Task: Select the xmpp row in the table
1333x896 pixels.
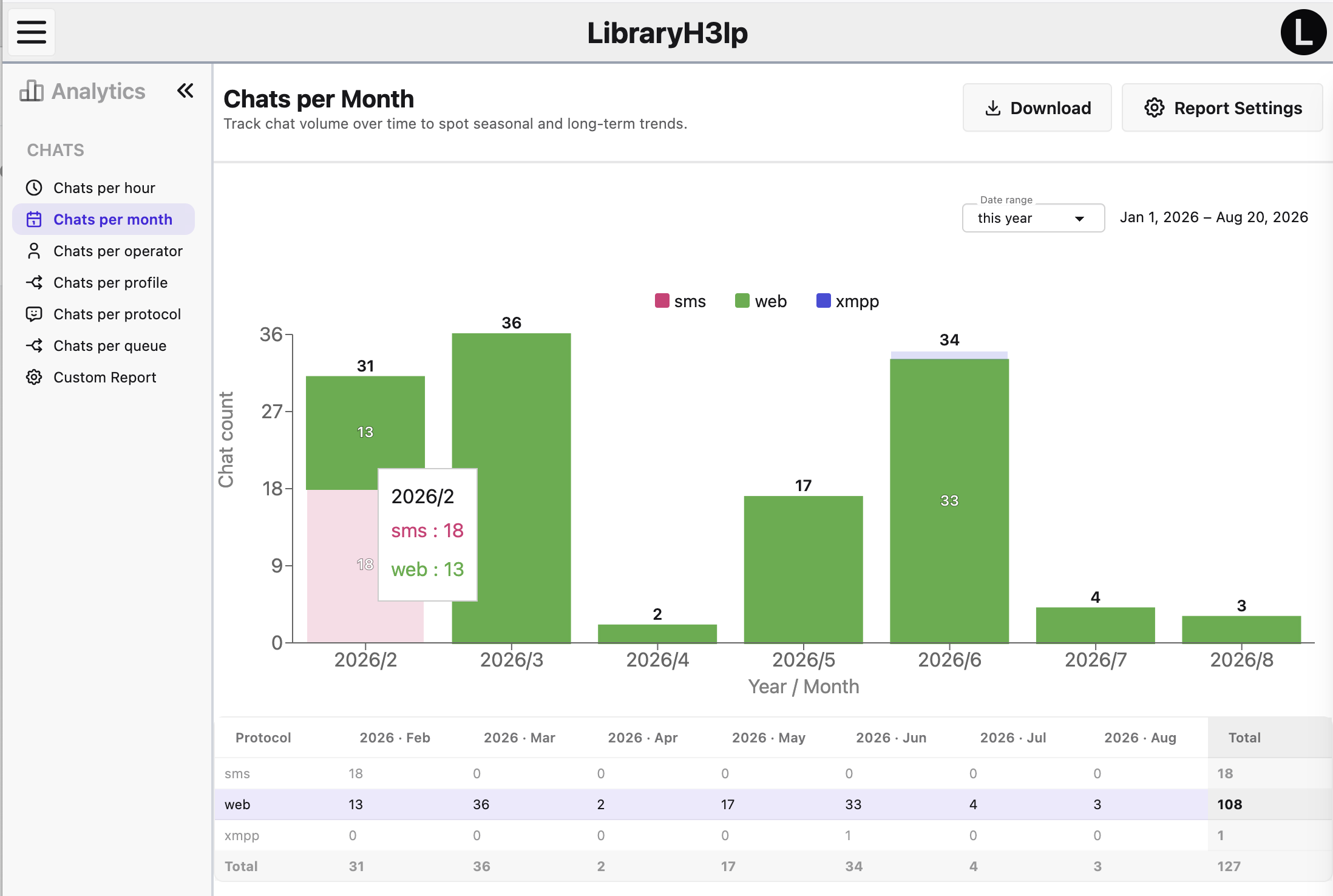Action: [x=772, y=835]
